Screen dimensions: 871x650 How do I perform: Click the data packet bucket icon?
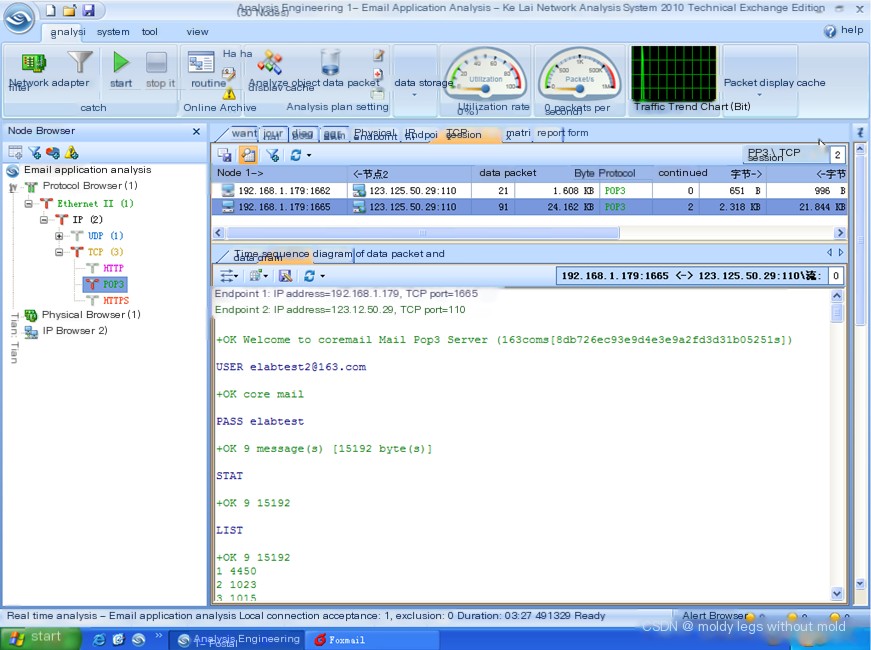pos(330,63)
